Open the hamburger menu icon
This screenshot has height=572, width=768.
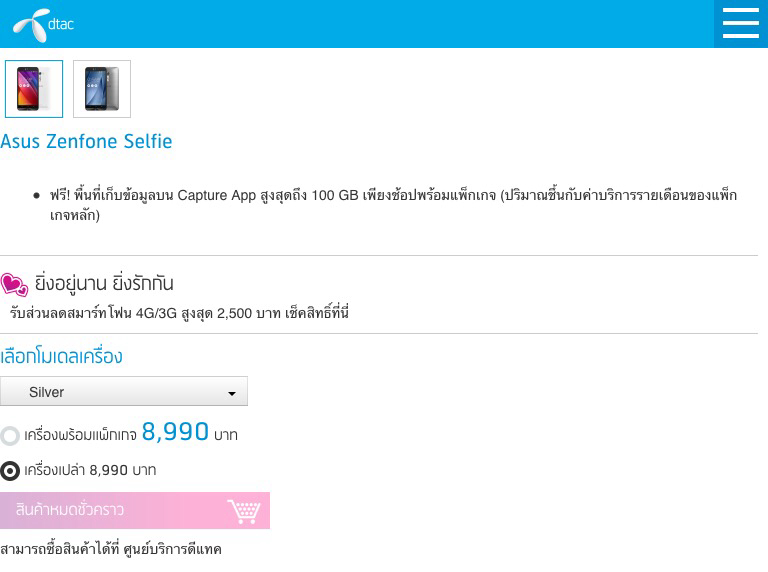(741, 24)
